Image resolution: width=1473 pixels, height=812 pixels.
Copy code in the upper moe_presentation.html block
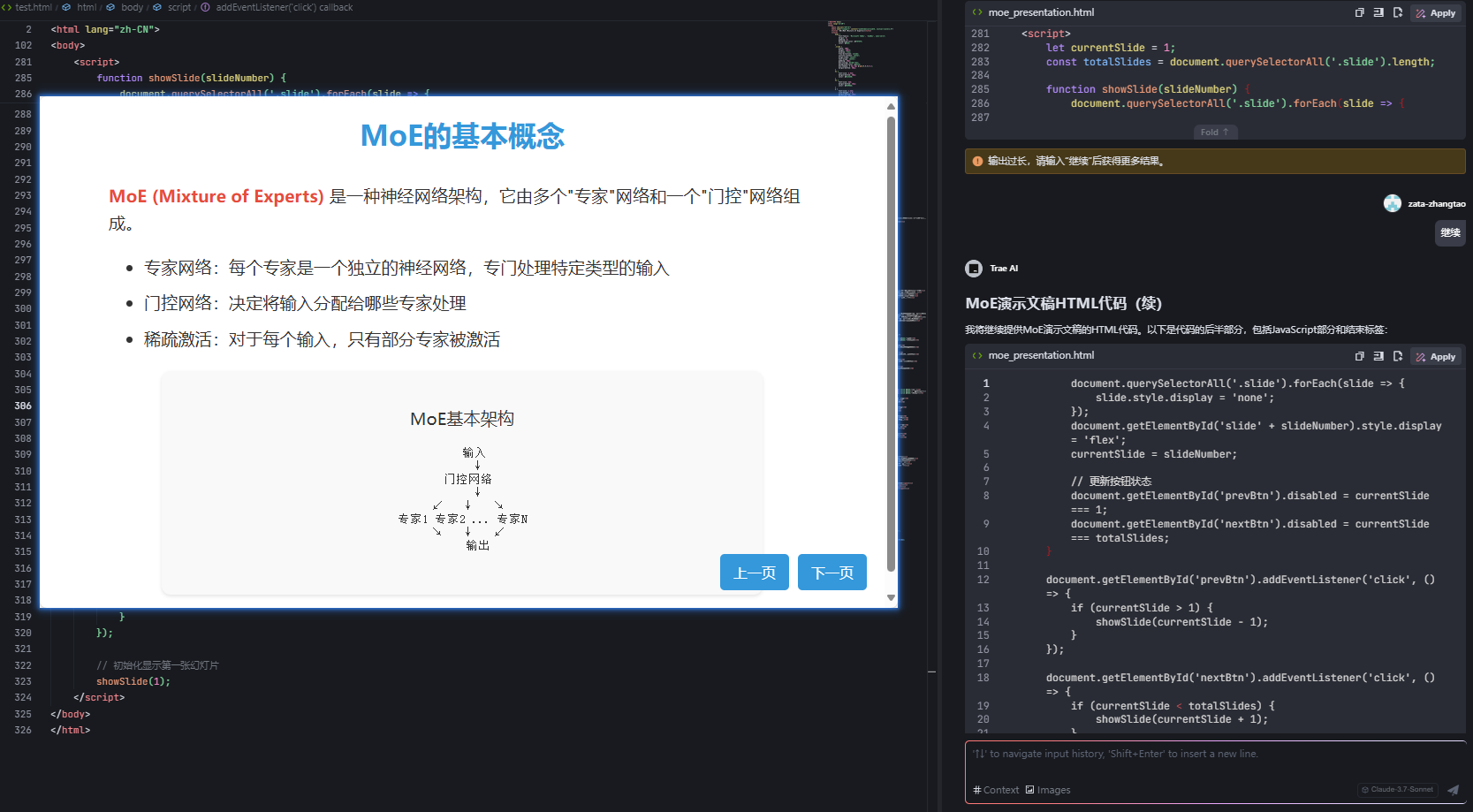1359,12
